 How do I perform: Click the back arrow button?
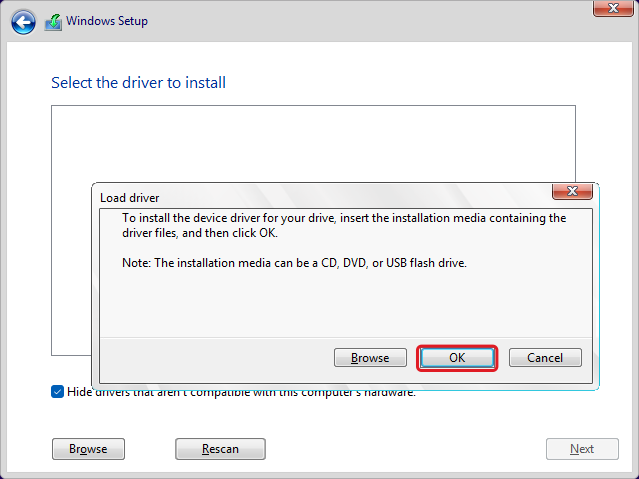[x=23, y=21]
